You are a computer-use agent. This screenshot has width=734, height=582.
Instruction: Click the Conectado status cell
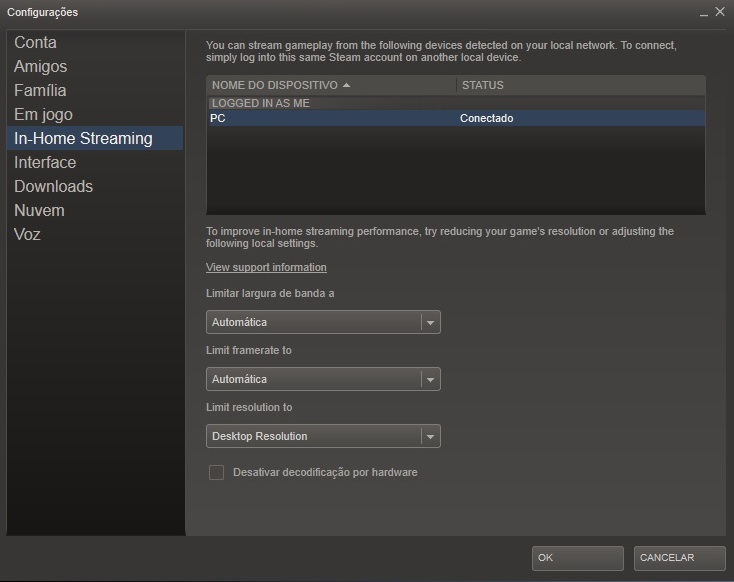tap(486, 118)
